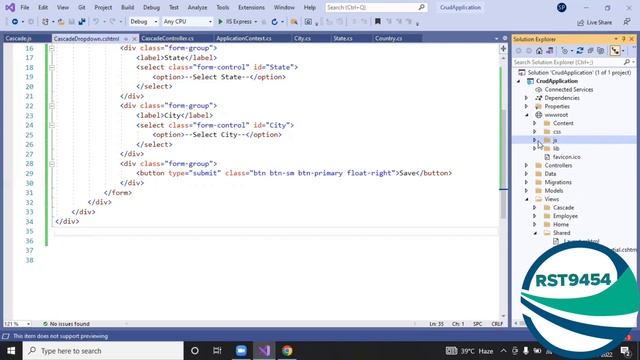Click Switch Views icon in Solution Explorer
This screenshot has height=360, width=640.
click(x=549, y=51)
